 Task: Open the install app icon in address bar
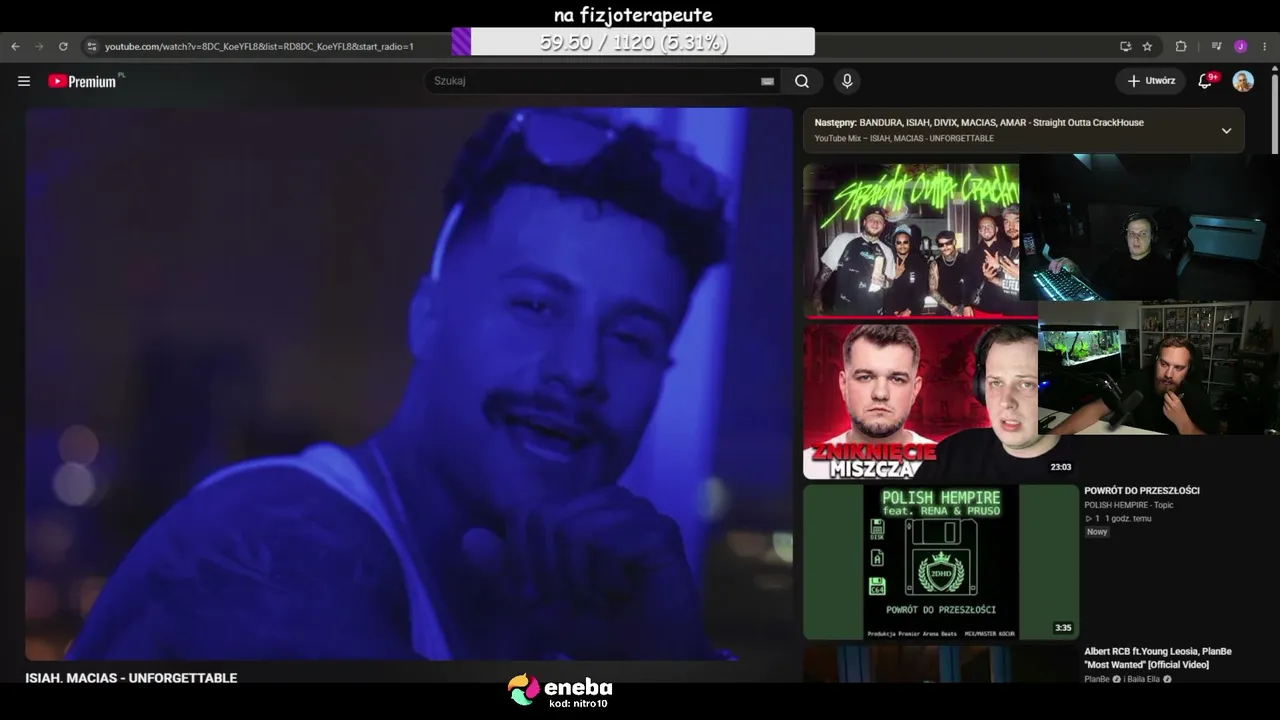tap(1125, 46)
